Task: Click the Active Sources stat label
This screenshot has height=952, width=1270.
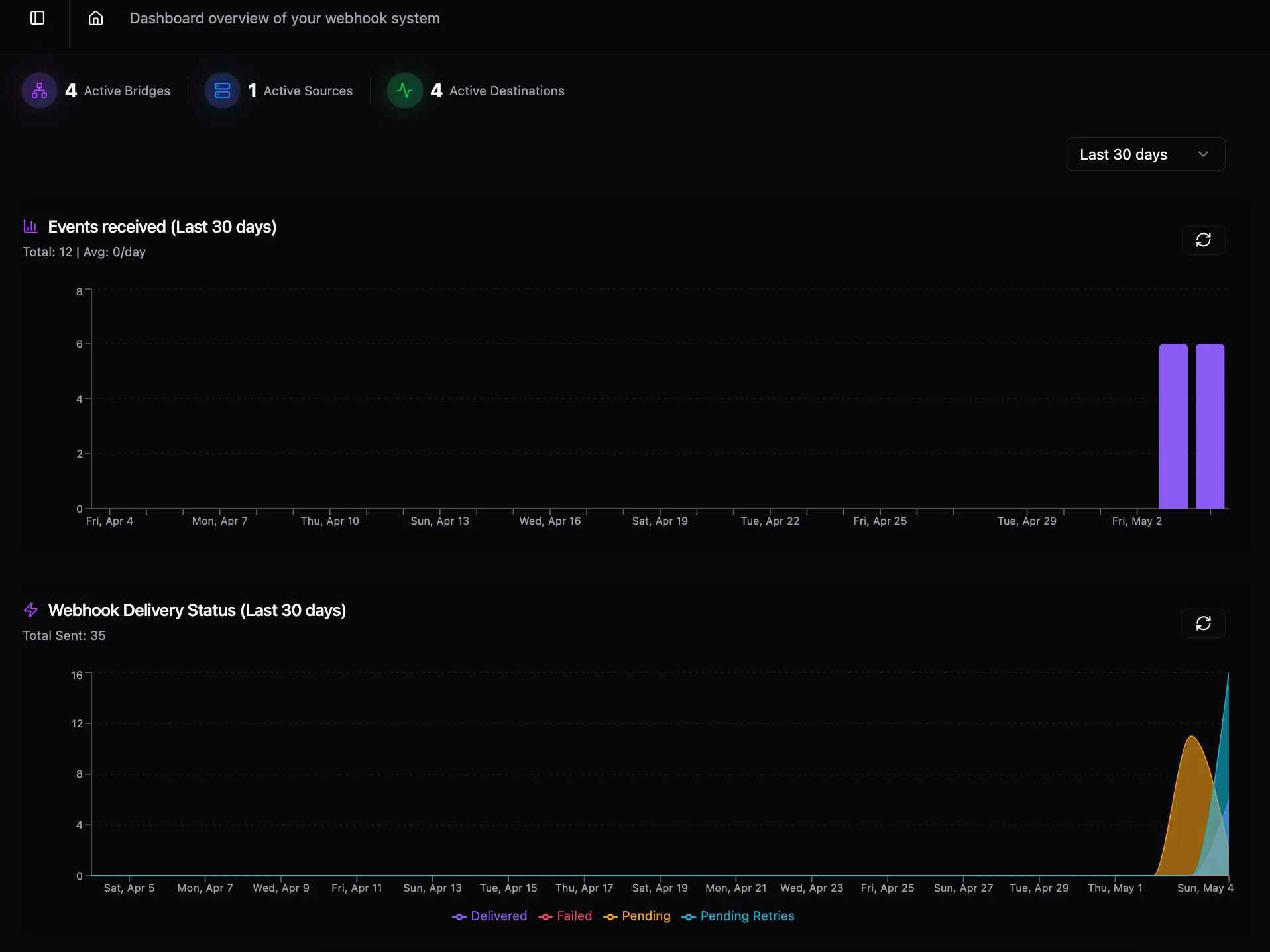Action: (308, 91)
